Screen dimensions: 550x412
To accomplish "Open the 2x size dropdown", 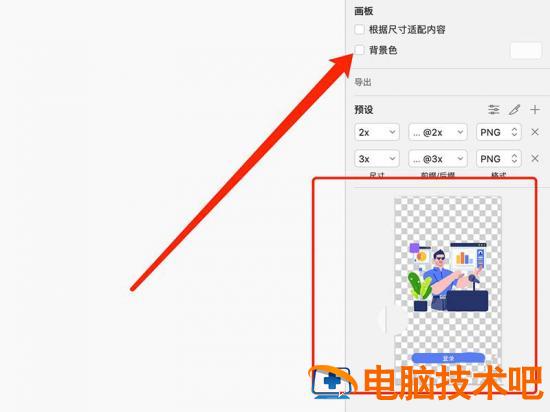I will [x=377, y=132].
